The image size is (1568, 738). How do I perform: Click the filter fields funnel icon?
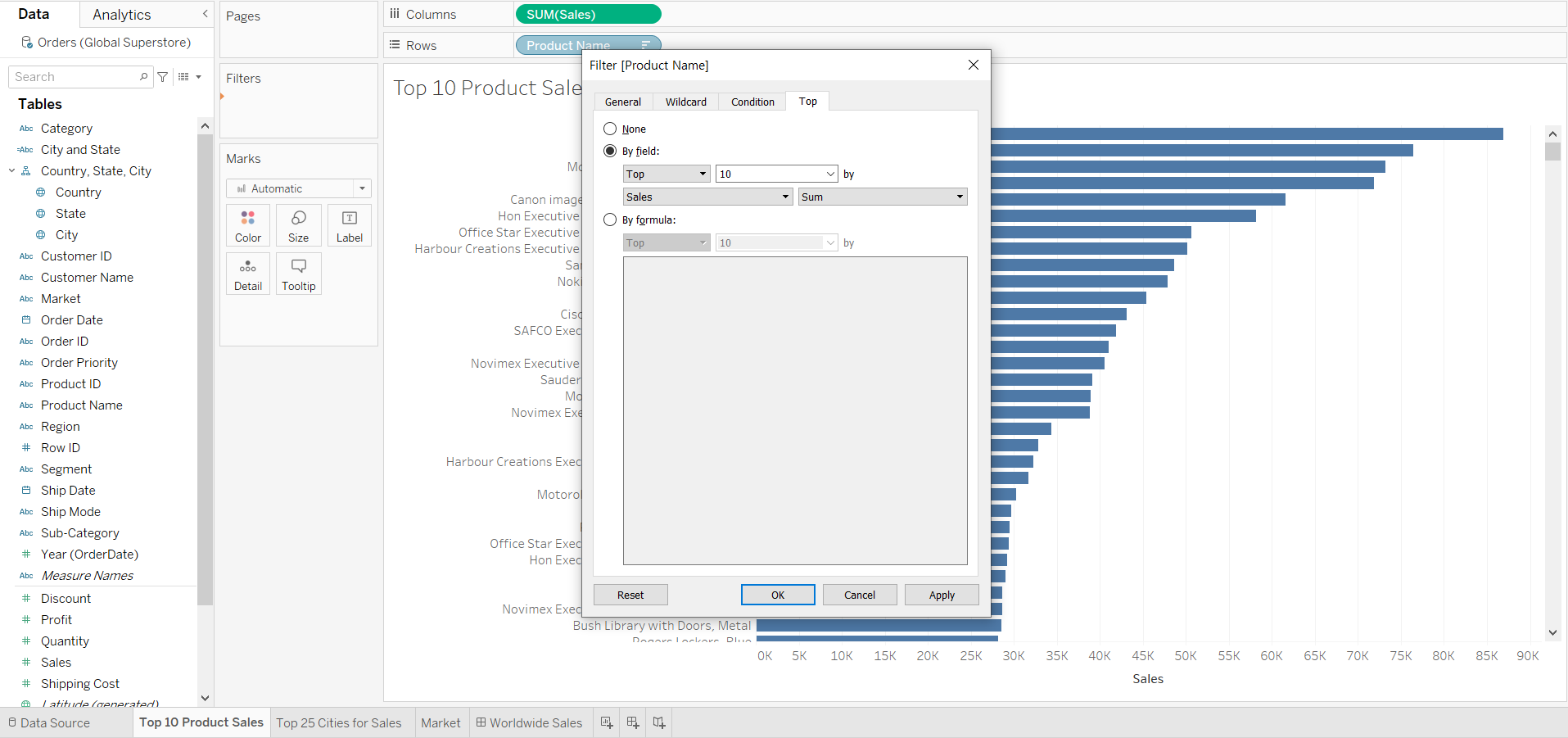(163, 77)
